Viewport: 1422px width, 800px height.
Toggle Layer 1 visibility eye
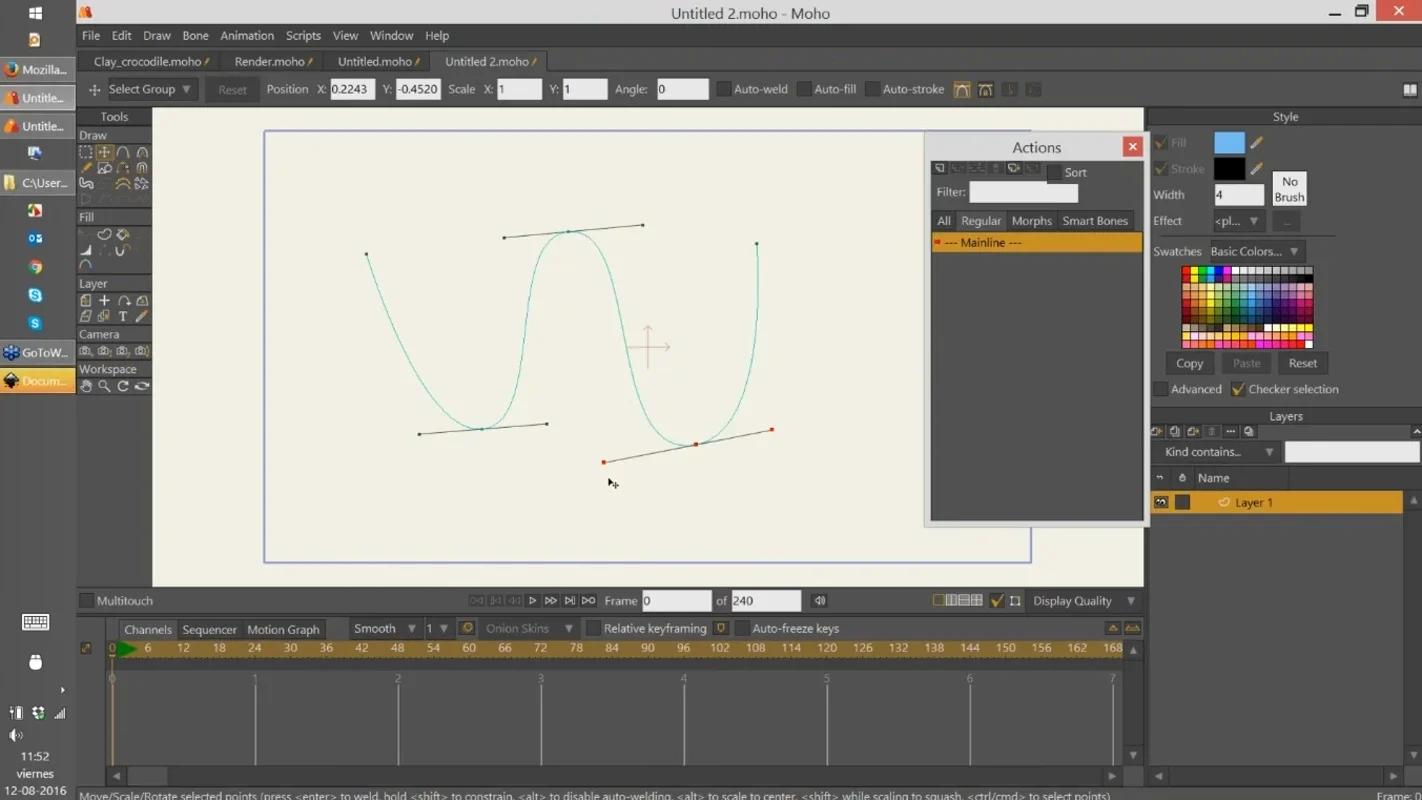tap(1161, 503)
